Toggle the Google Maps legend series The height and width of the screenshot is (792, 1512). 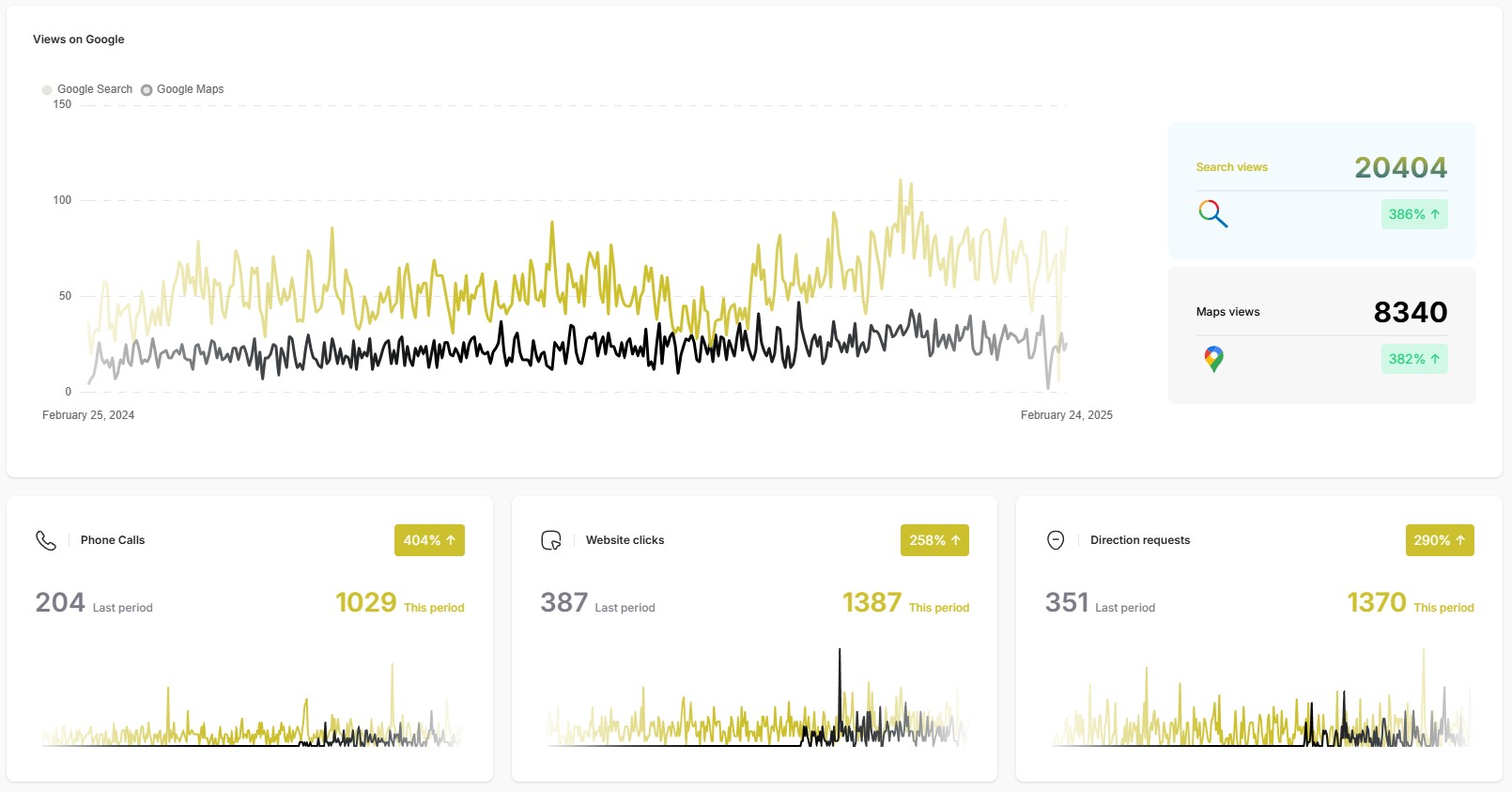click(183, 89)
